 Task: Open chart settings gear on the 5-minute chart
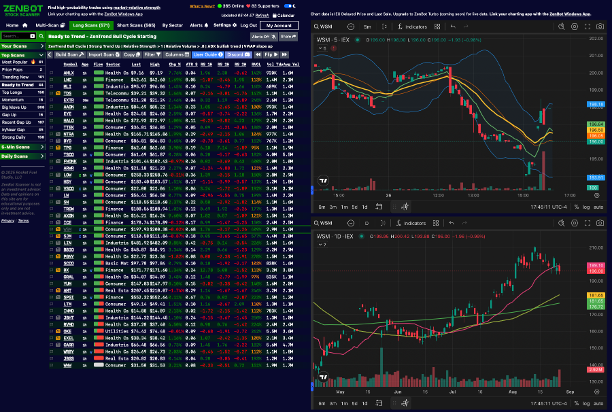coord(575,27)
